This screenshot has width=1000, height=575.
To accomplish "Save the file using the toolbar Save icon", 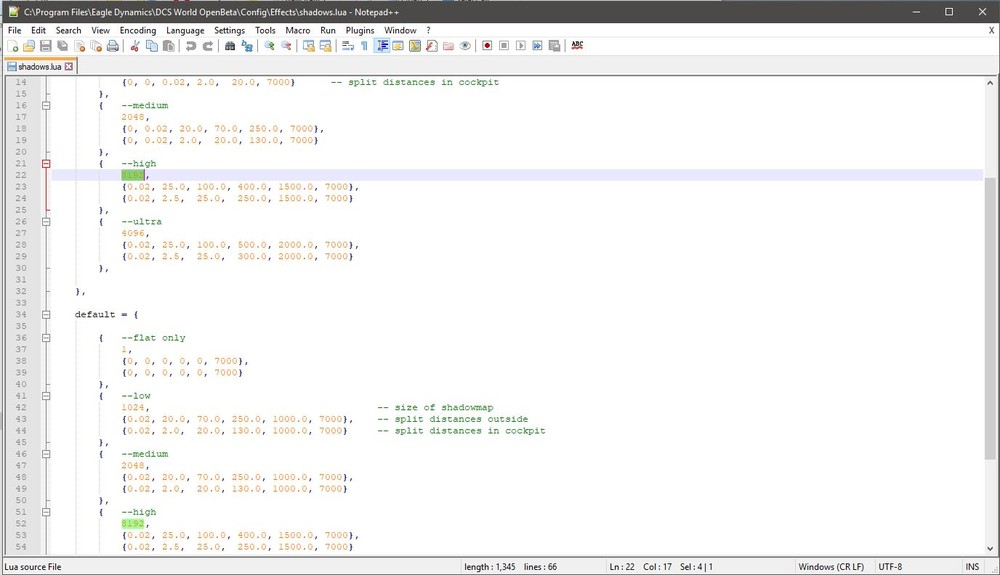I will coord(45,46).
